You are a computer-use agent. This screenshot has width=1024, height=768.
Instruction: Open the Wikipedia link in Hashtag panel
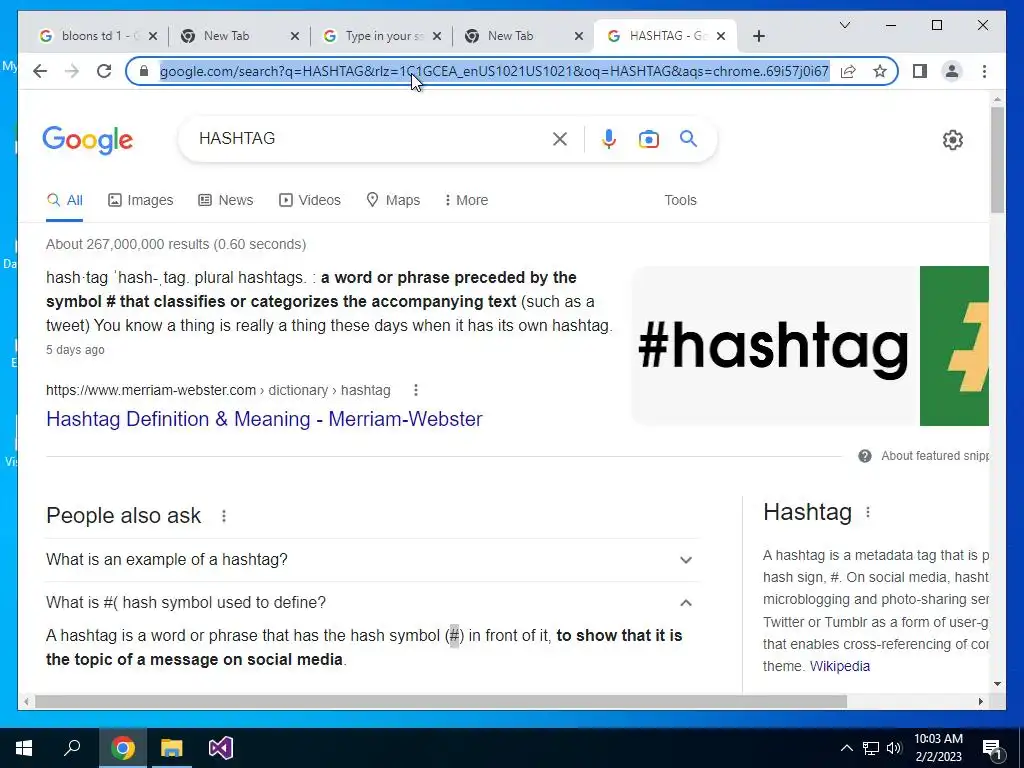840,666
